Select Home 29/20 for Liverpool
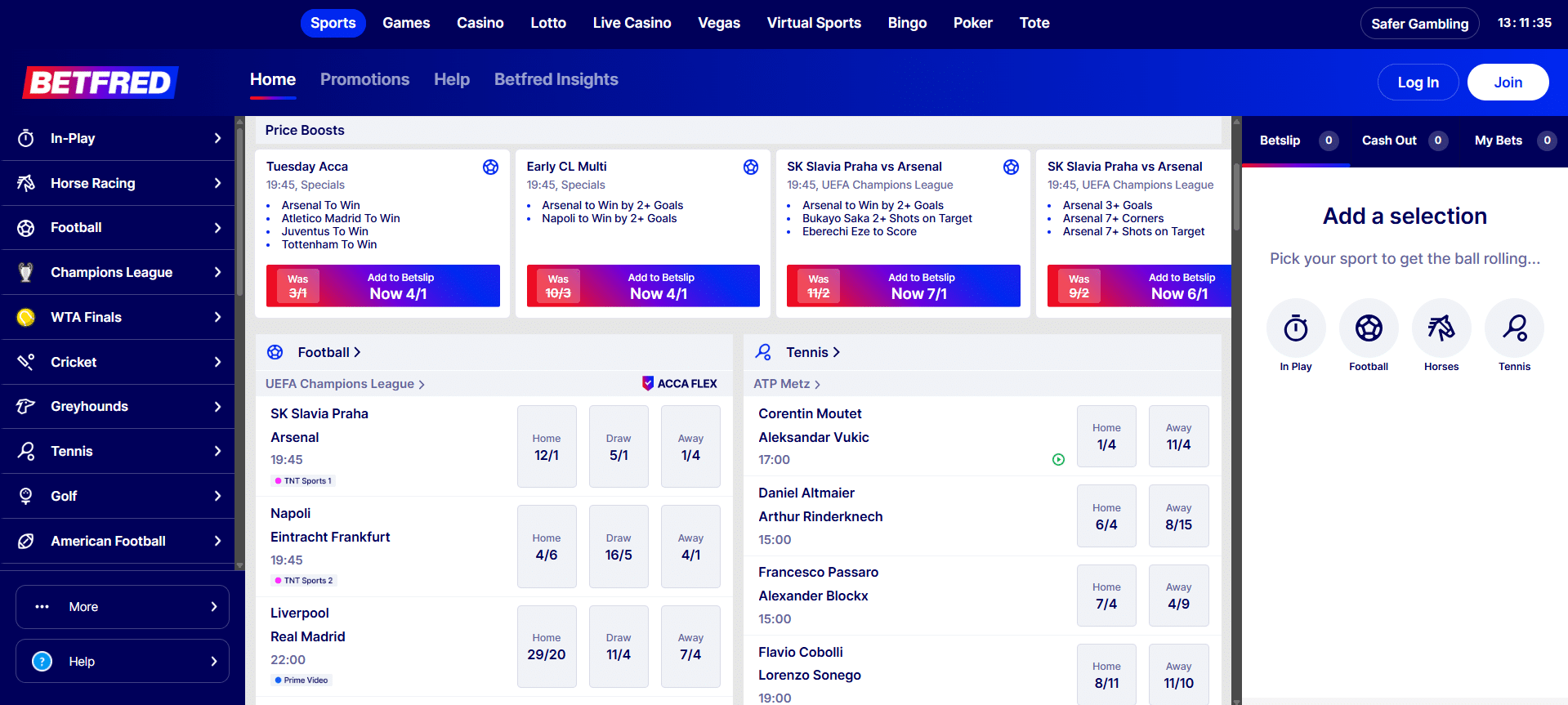 coord(547,646)
